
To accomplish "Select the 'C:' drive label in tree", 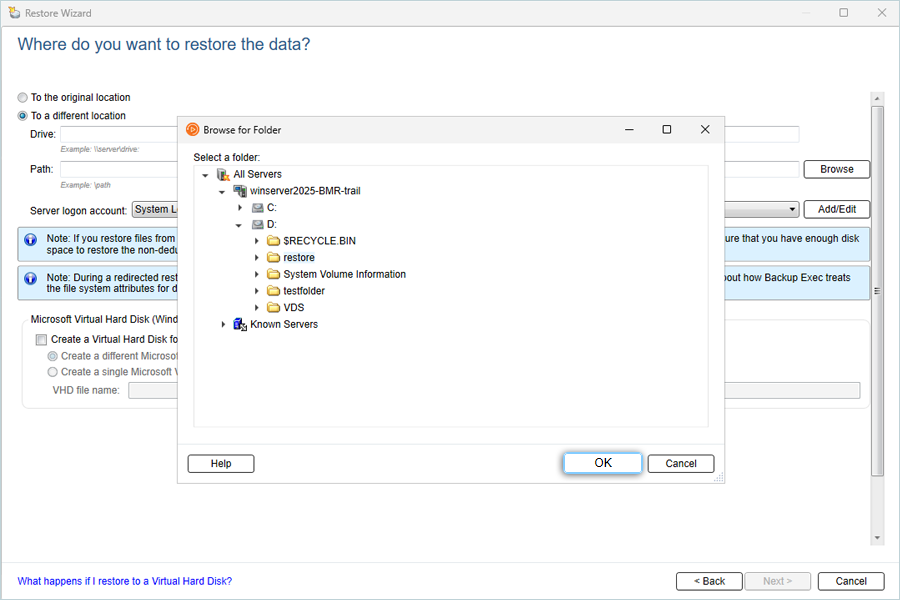I will pyautogui.click(x=271, y=207).
